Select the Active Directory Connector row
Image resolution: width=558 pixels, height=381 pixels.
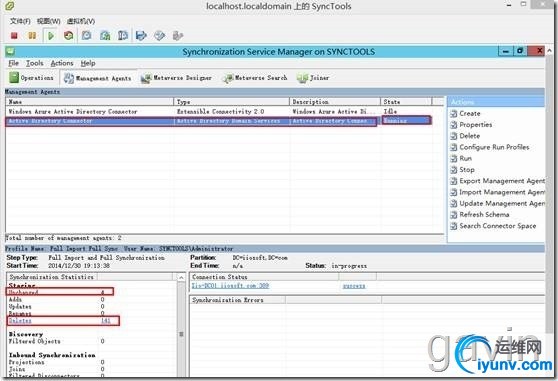220,121
